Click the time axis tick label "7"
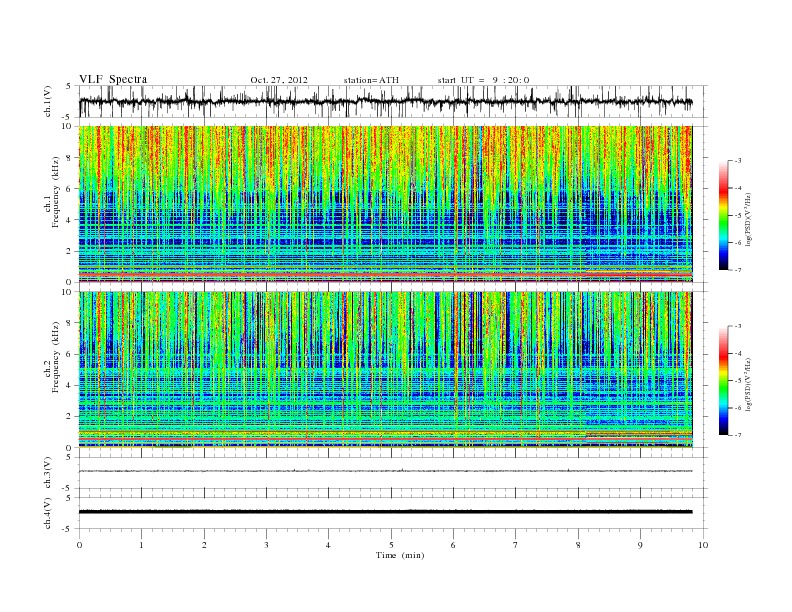The image size is (792, 612). point(516,545)
